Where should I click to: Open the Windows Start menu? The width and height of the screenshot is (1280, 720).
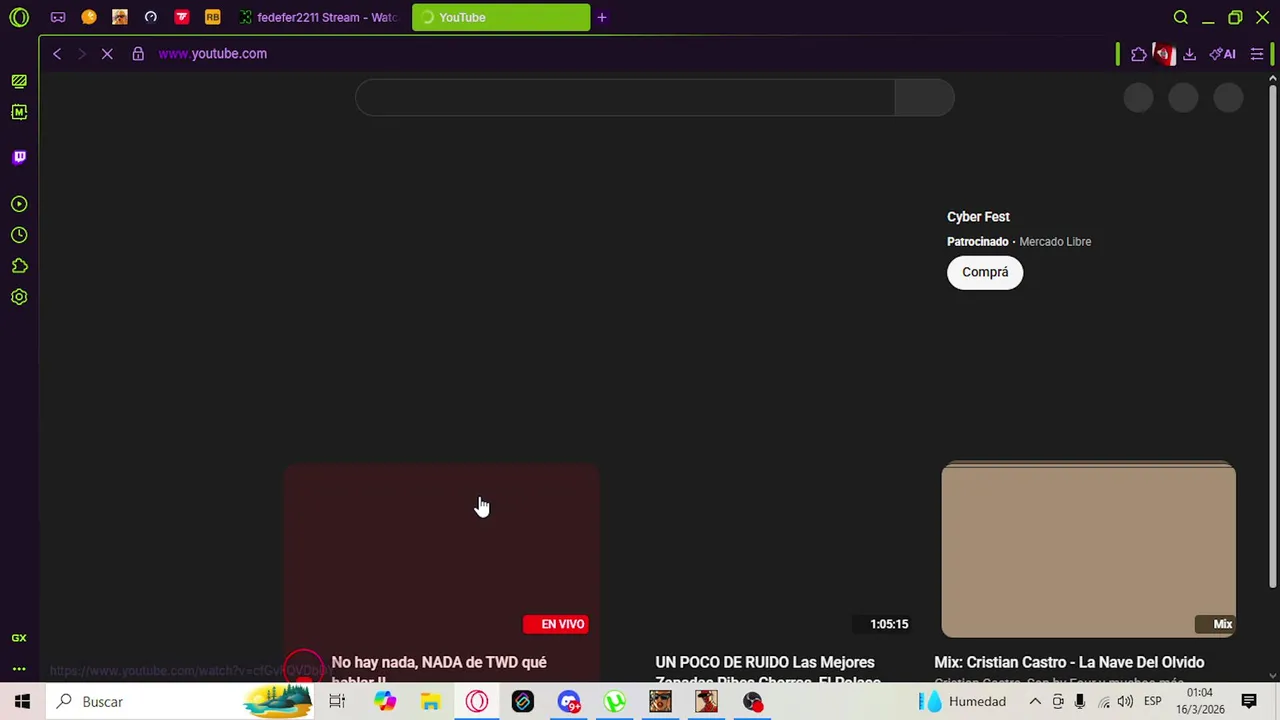(x=22, y=702)
